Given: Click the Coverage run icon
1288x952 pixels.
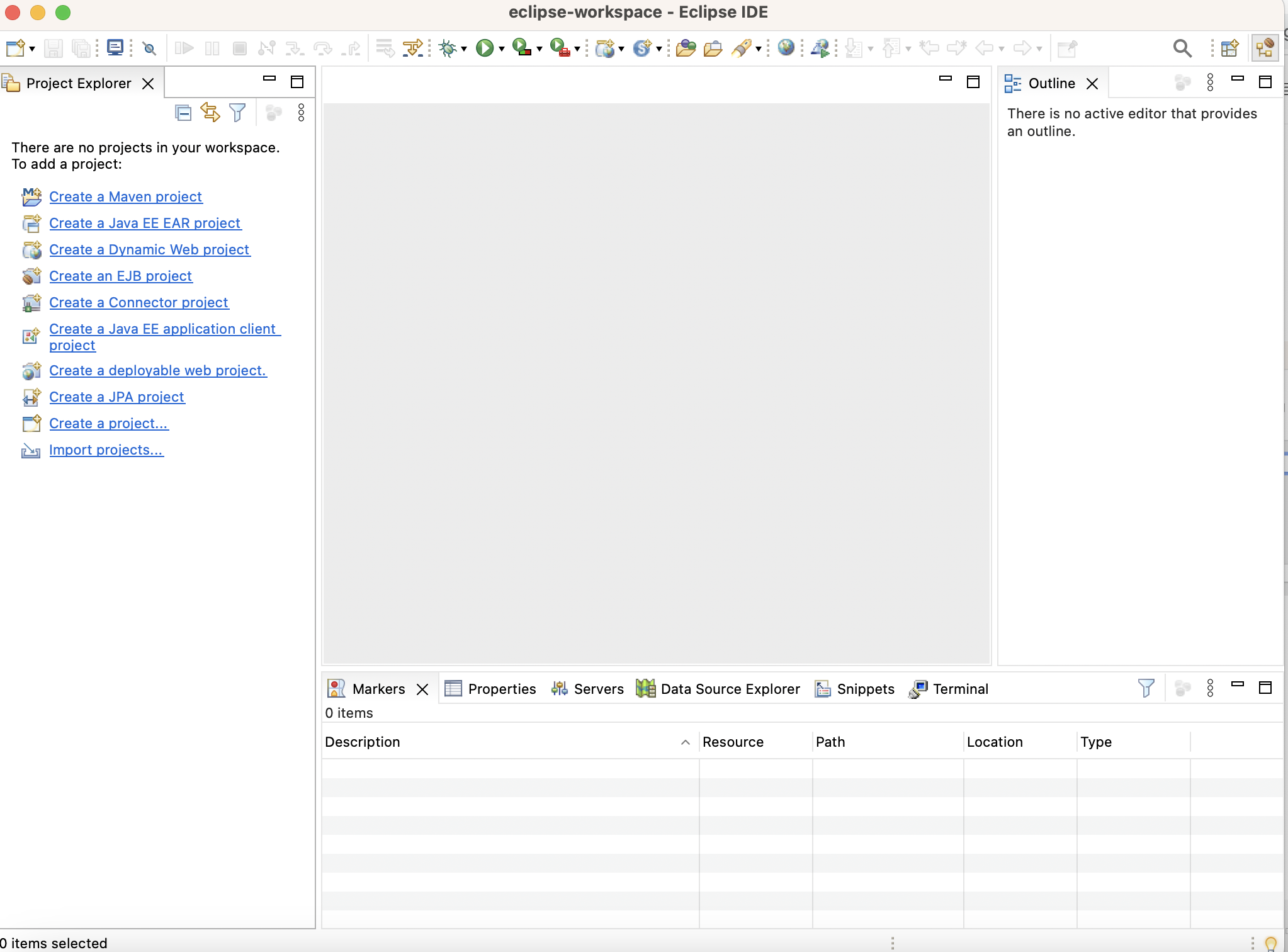Looking at the screenshot, I should (x=522, y=48).
